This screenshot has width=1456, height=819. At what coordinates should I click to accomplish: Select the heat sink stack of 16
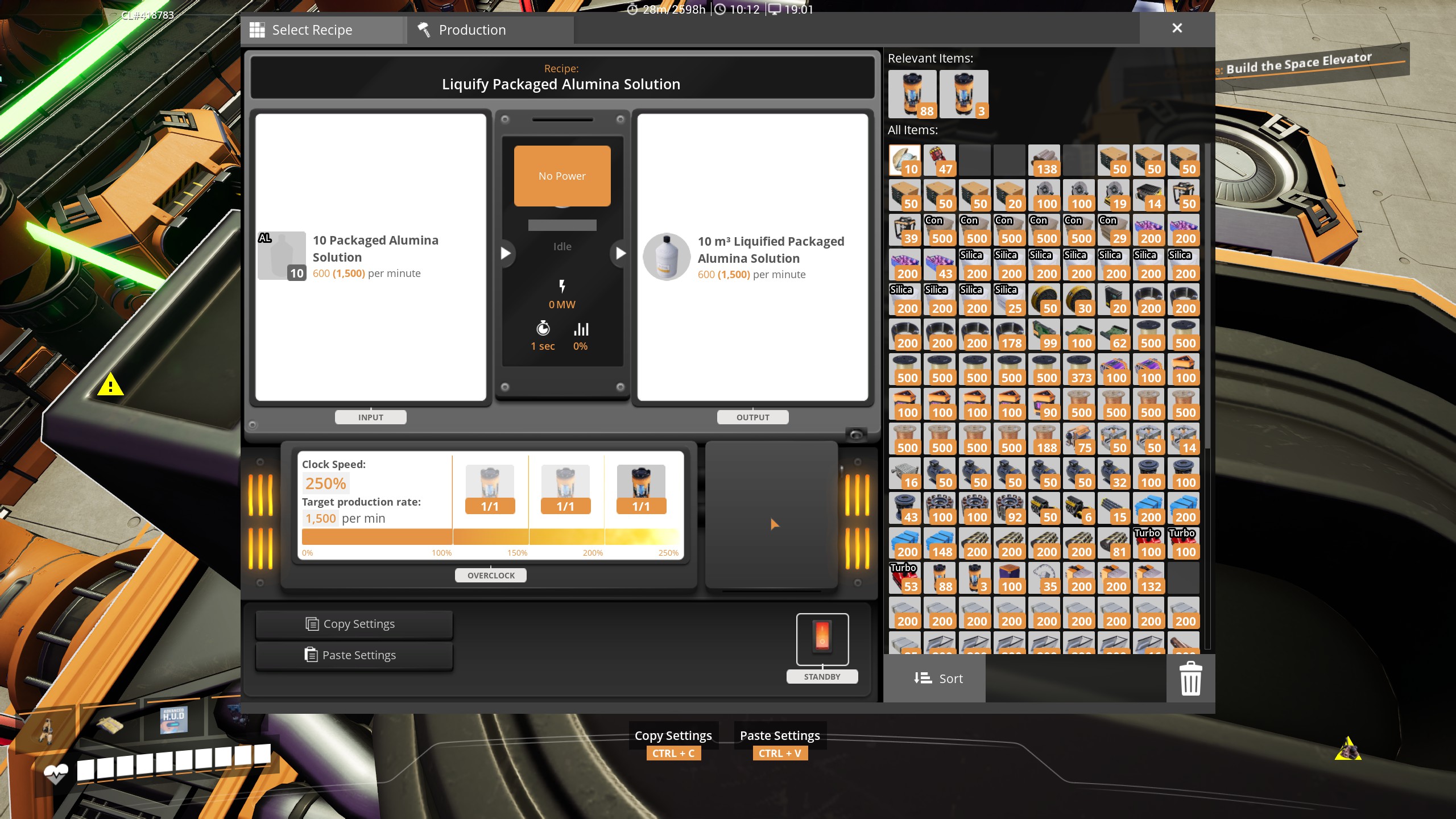click(905, 474)
